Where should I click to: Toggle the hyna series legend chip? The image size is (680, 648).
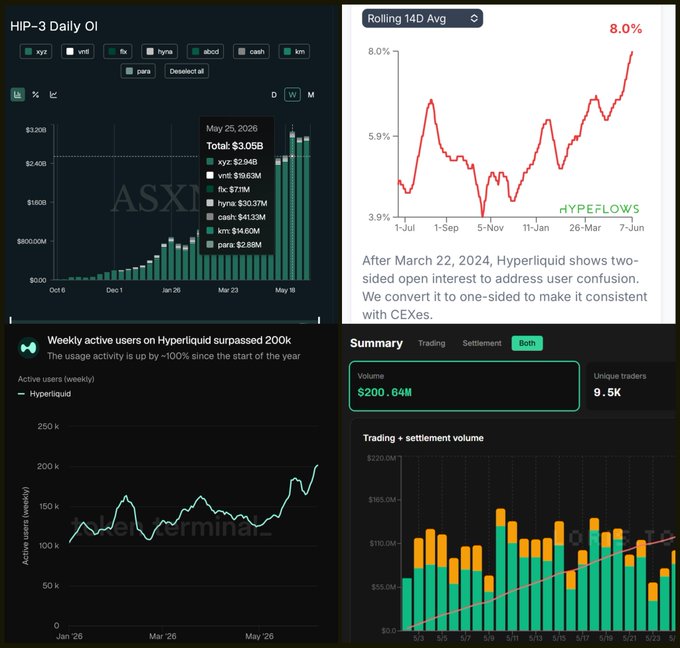point(159,52)
